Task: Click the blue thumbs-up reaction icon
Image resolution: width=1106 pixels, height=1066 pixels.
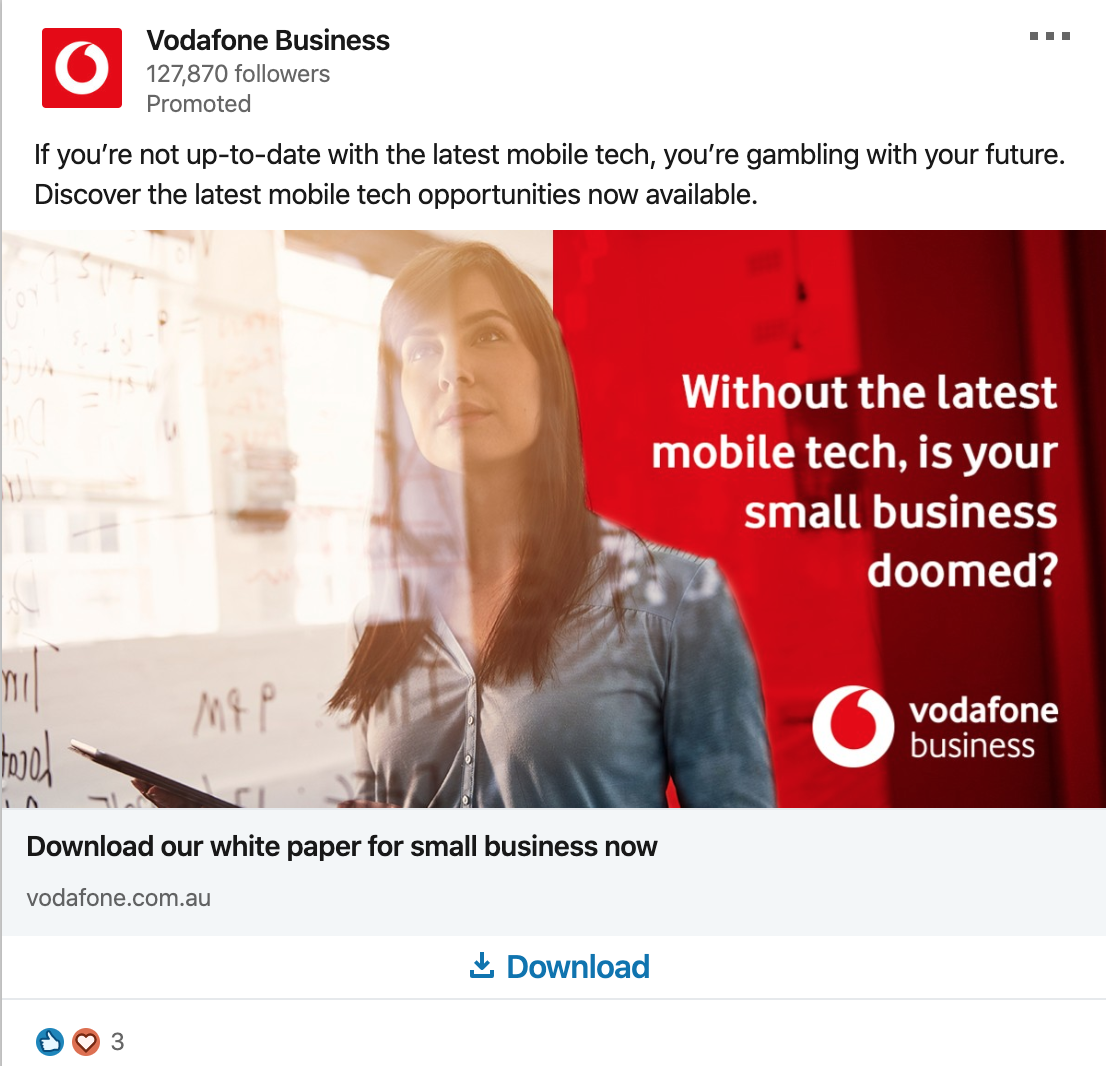Action: (49, 1042)
